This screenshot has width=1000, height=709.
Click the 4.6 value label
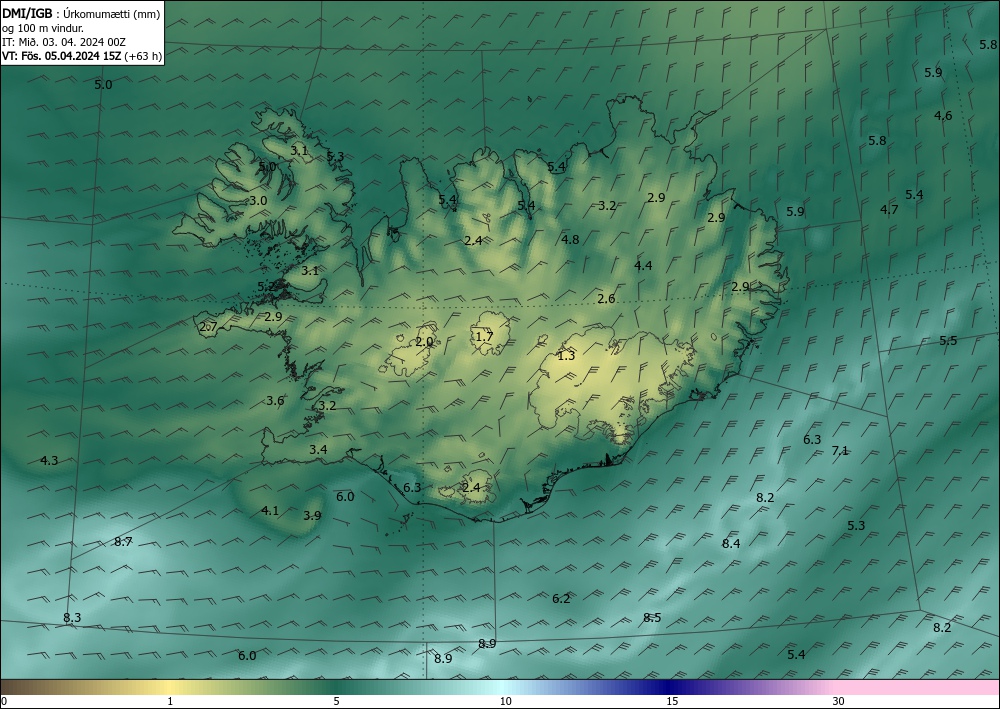(943, 115)
